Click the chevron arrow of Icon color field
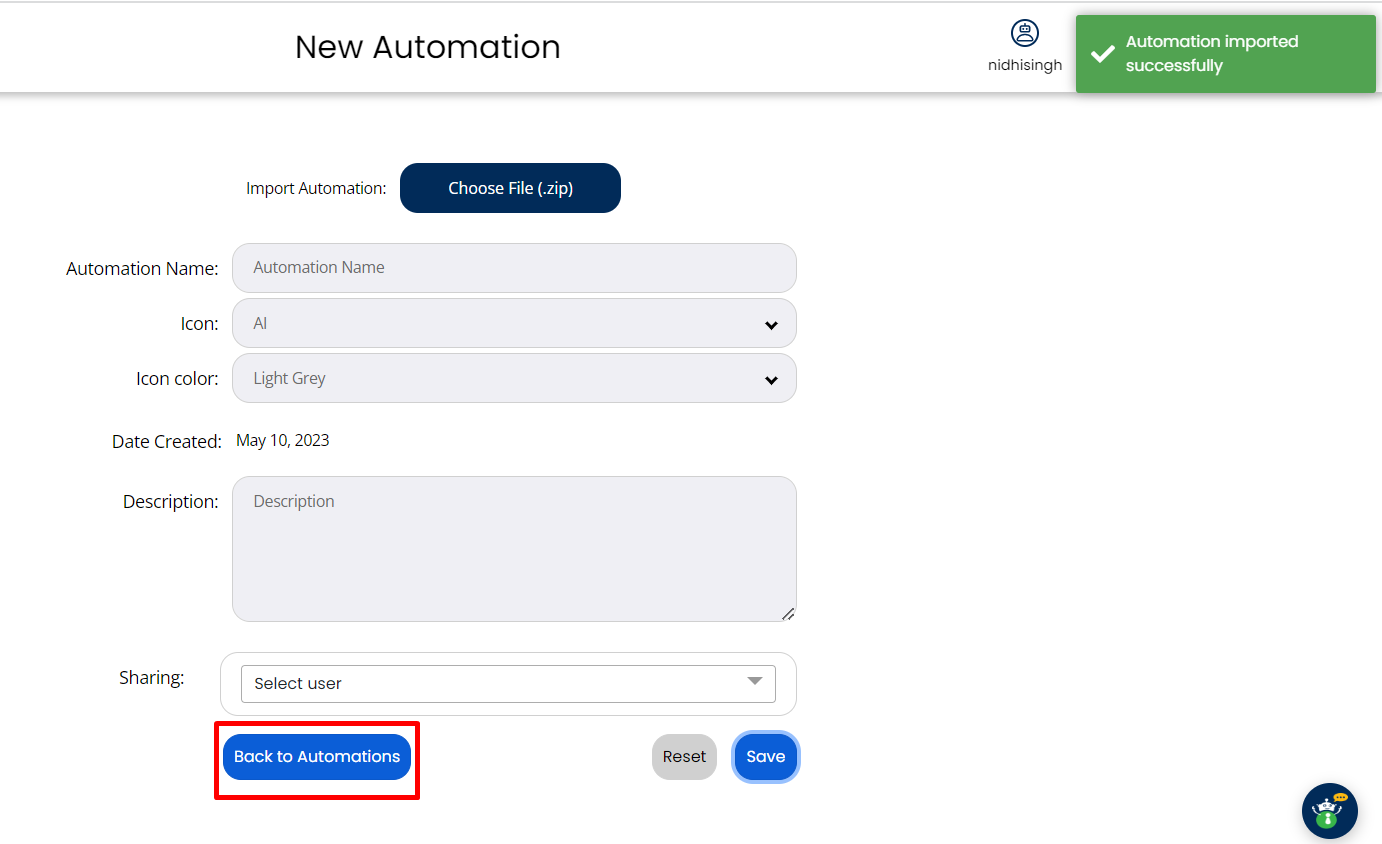The width and height of the screenshot is (1382, 844). point(771,380)
